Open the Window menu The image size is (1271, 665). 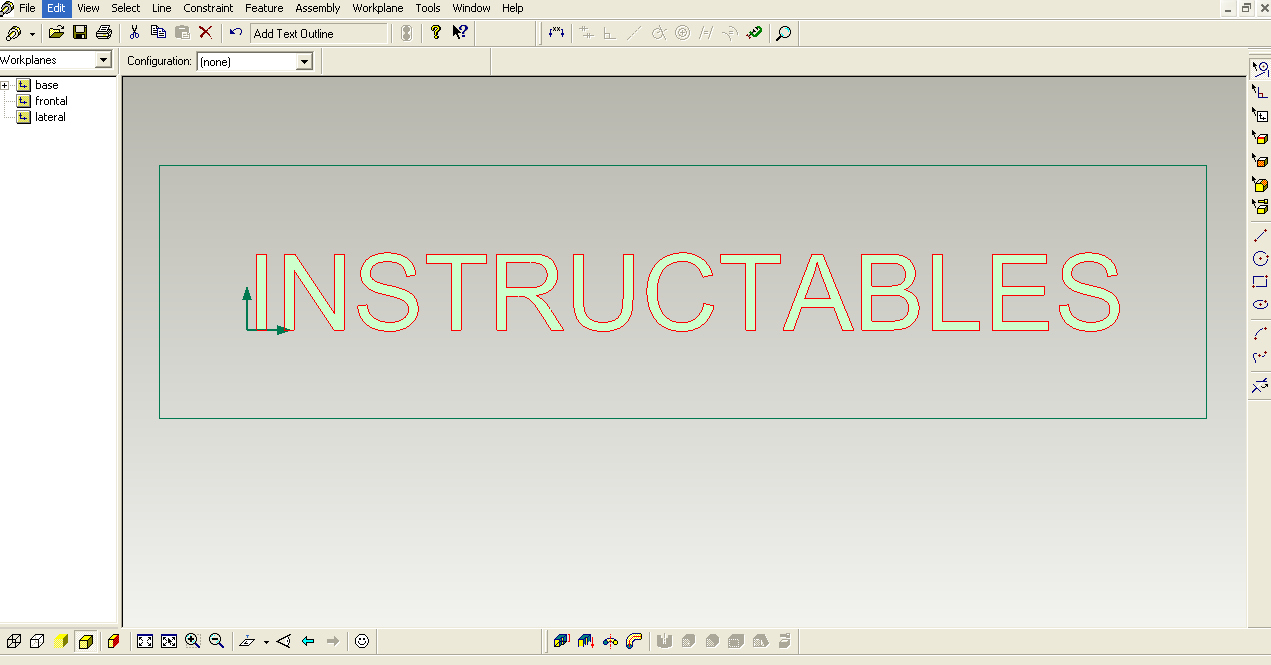click(471, 8)
